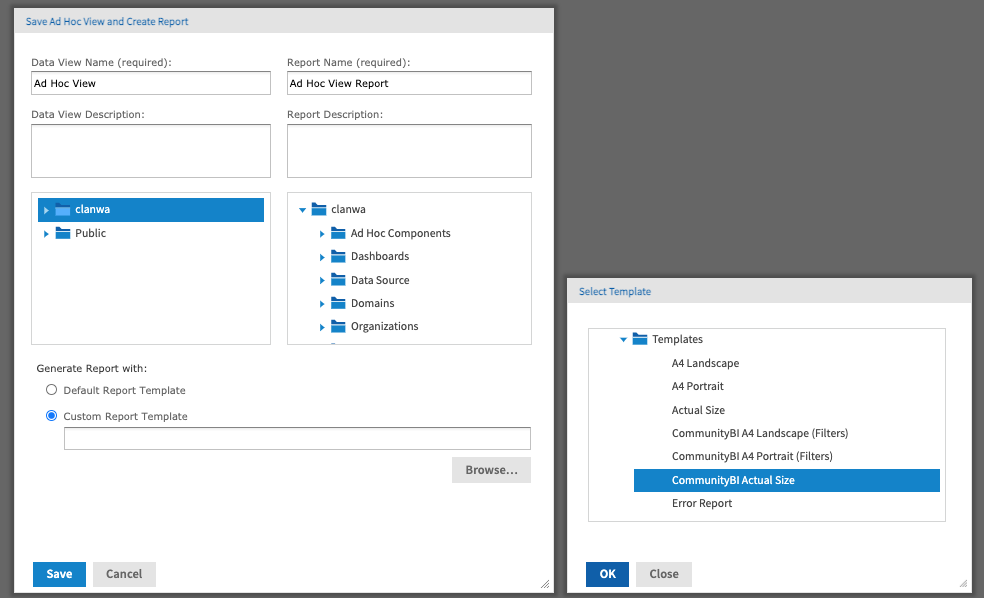Viewport: 984px width, 598px height.
Task: Click the Save button
Action: pyautogui.click(x=59, y=574)
